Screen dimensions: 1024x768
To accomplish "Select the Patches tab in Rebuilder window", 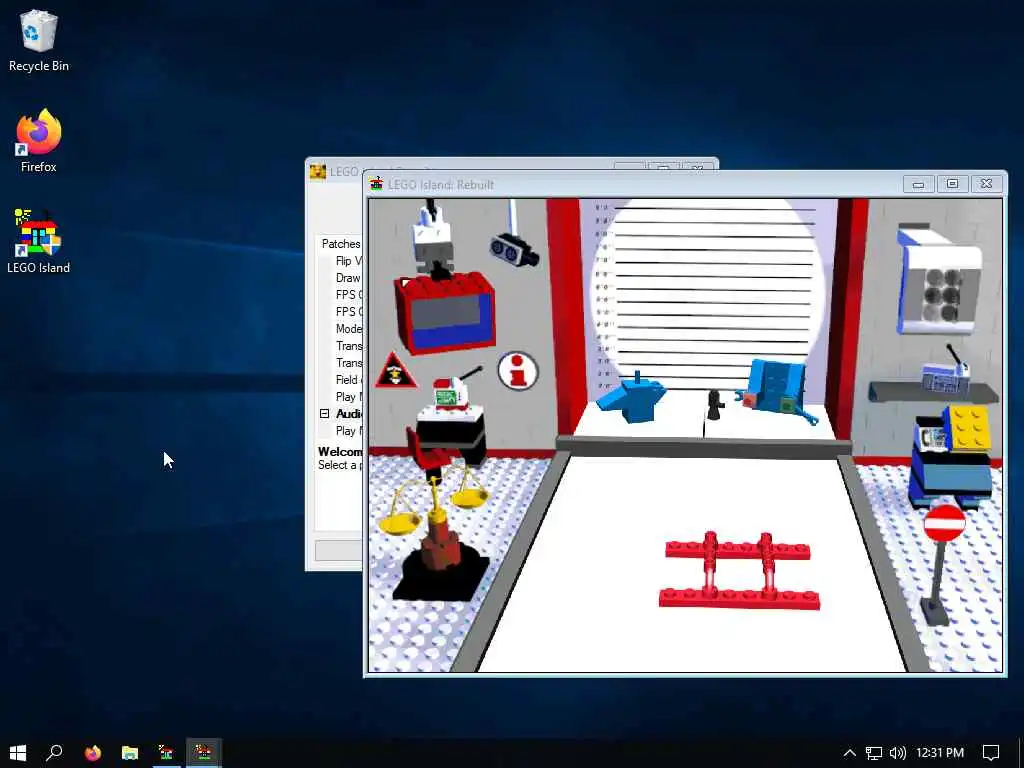I will (x=340, y=244).
